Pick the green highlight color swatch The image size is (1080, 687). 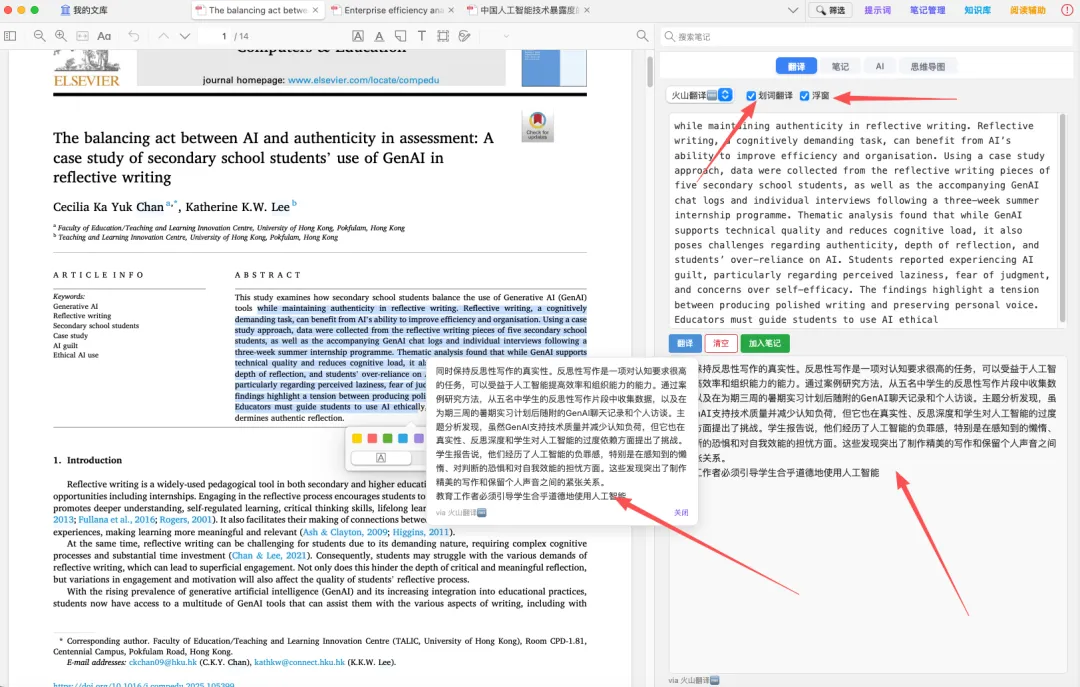point(387,438)
